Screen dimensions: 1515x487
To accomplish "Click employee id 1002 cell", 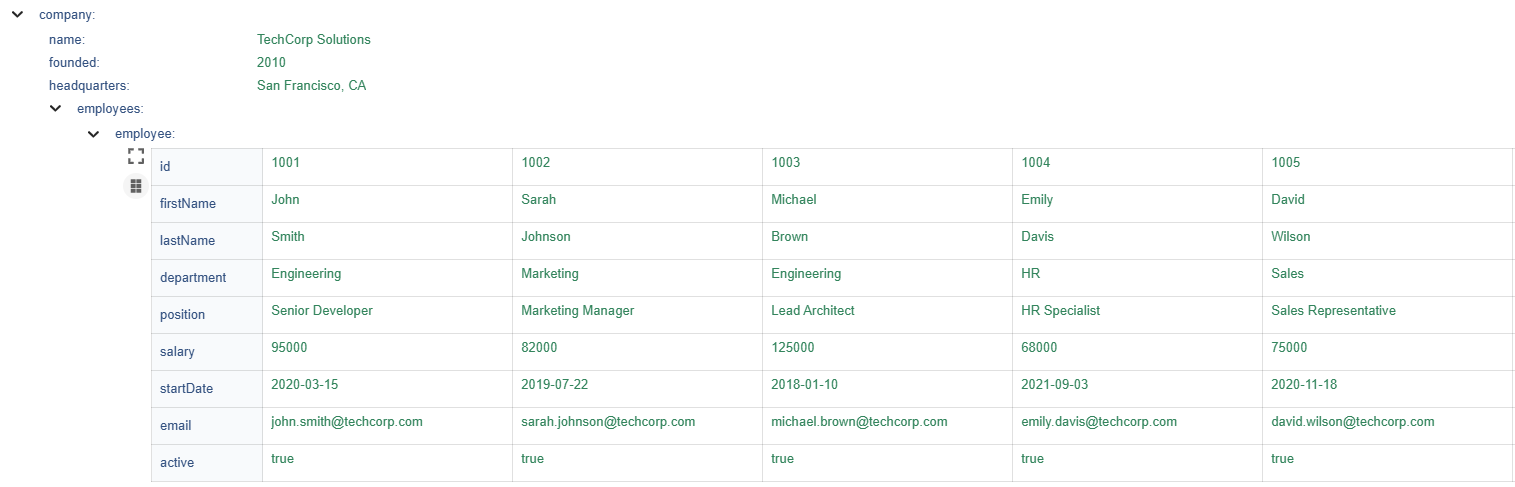I will pos(637,167).
